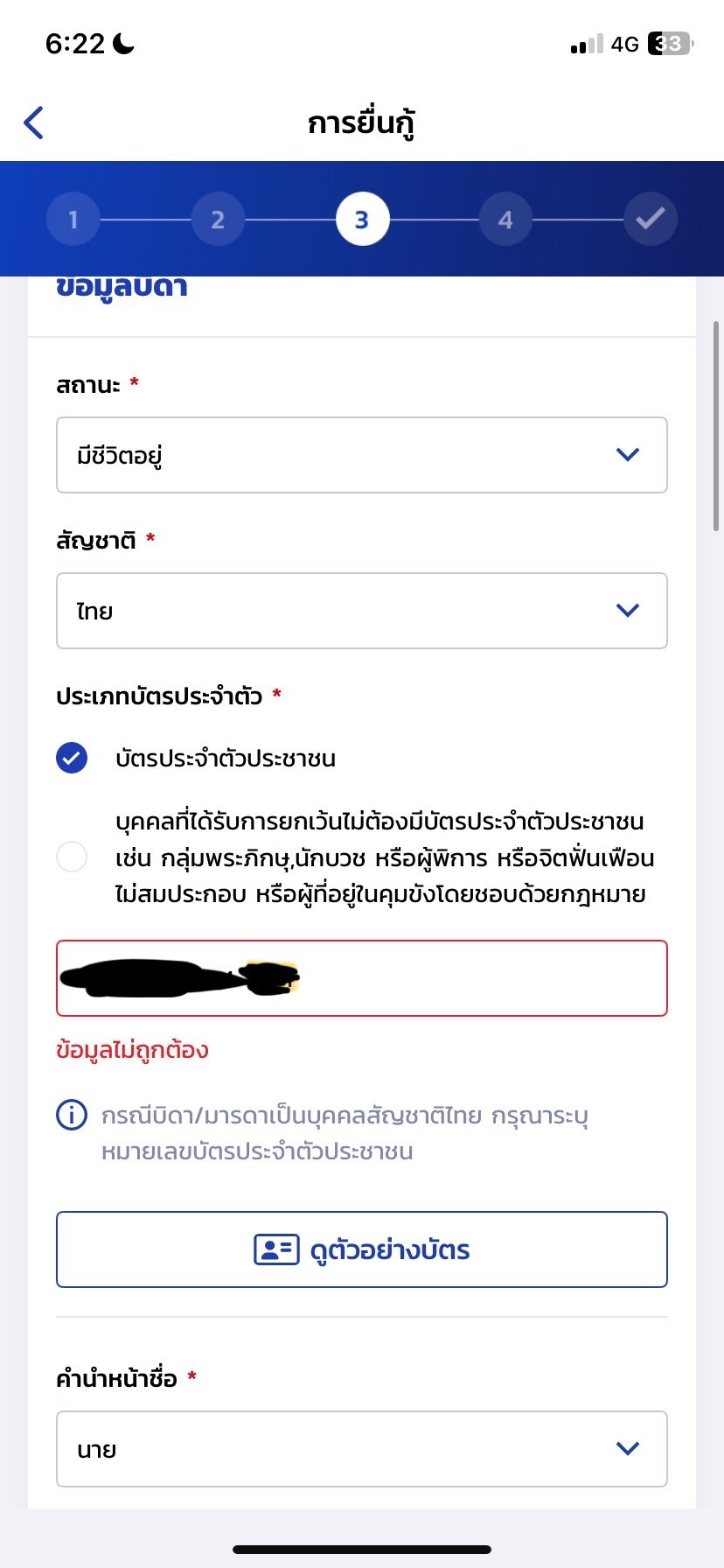Tap step 1 circle in progress bar
This screenshot has width=724, height=1568.
coord(73,219)
